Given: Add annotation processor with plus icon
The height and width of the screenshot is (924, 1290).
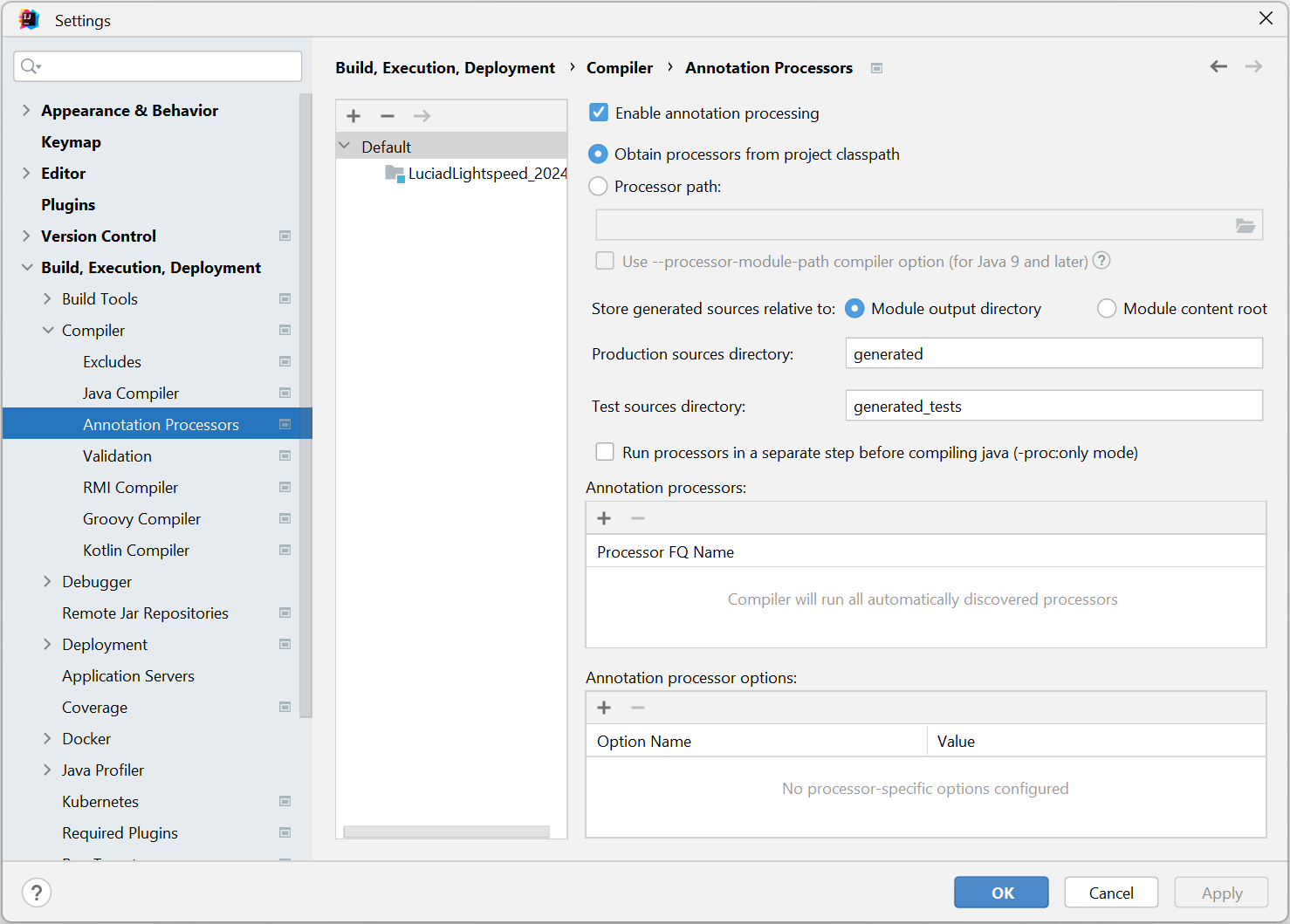Looking at the screenshot, I should tap(604, 518).
